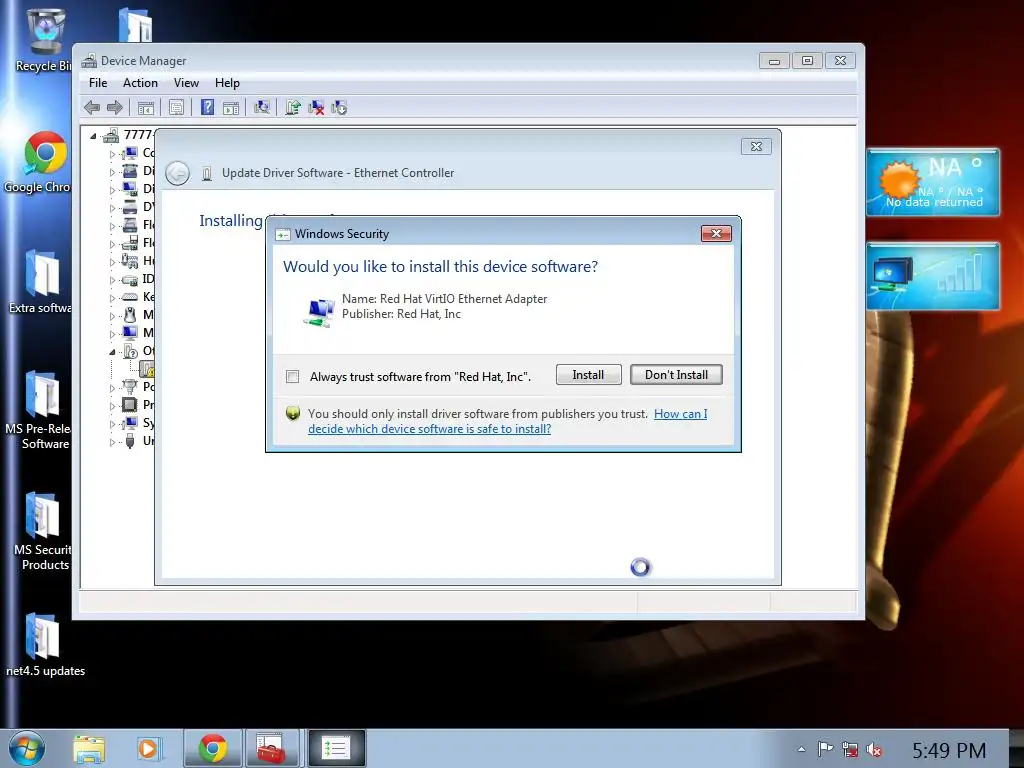Select the MS Security Products desktop folder

(x=42, y=532)
